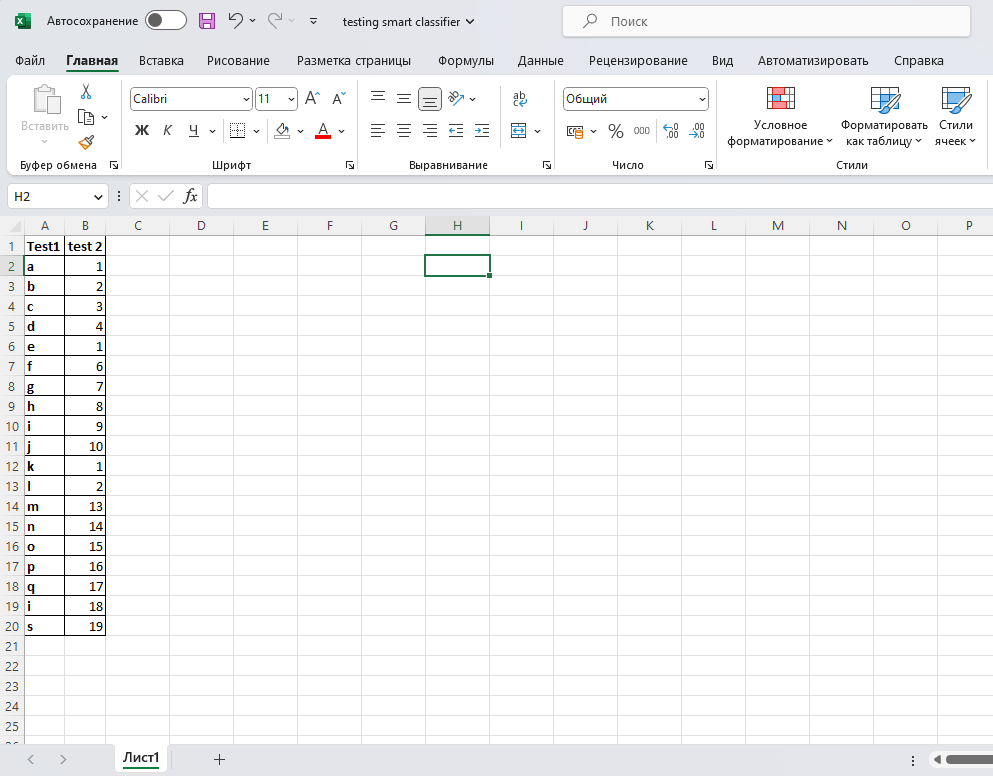Apply red font color A button
993x777 pixels.
pyautogui.click(x=323, y=130)
